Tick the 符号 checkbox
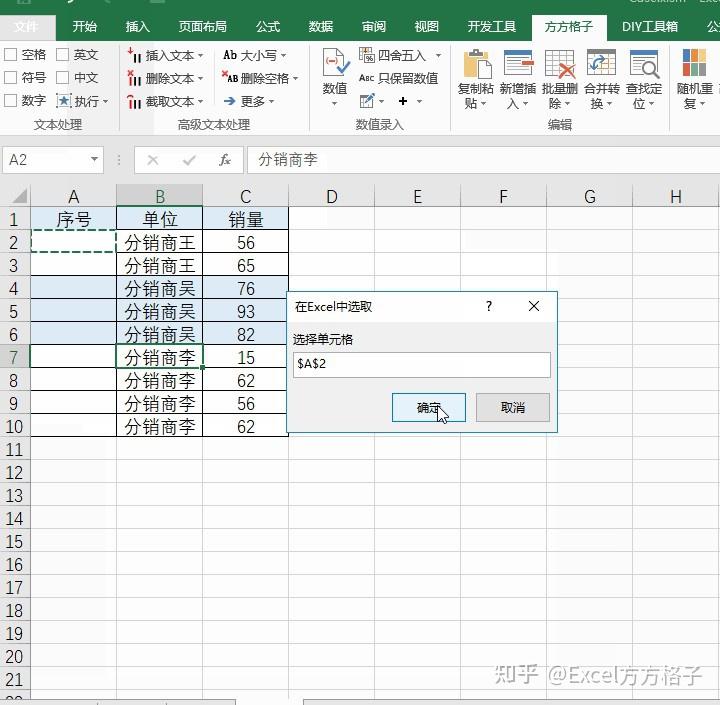 tap(11, 78)
